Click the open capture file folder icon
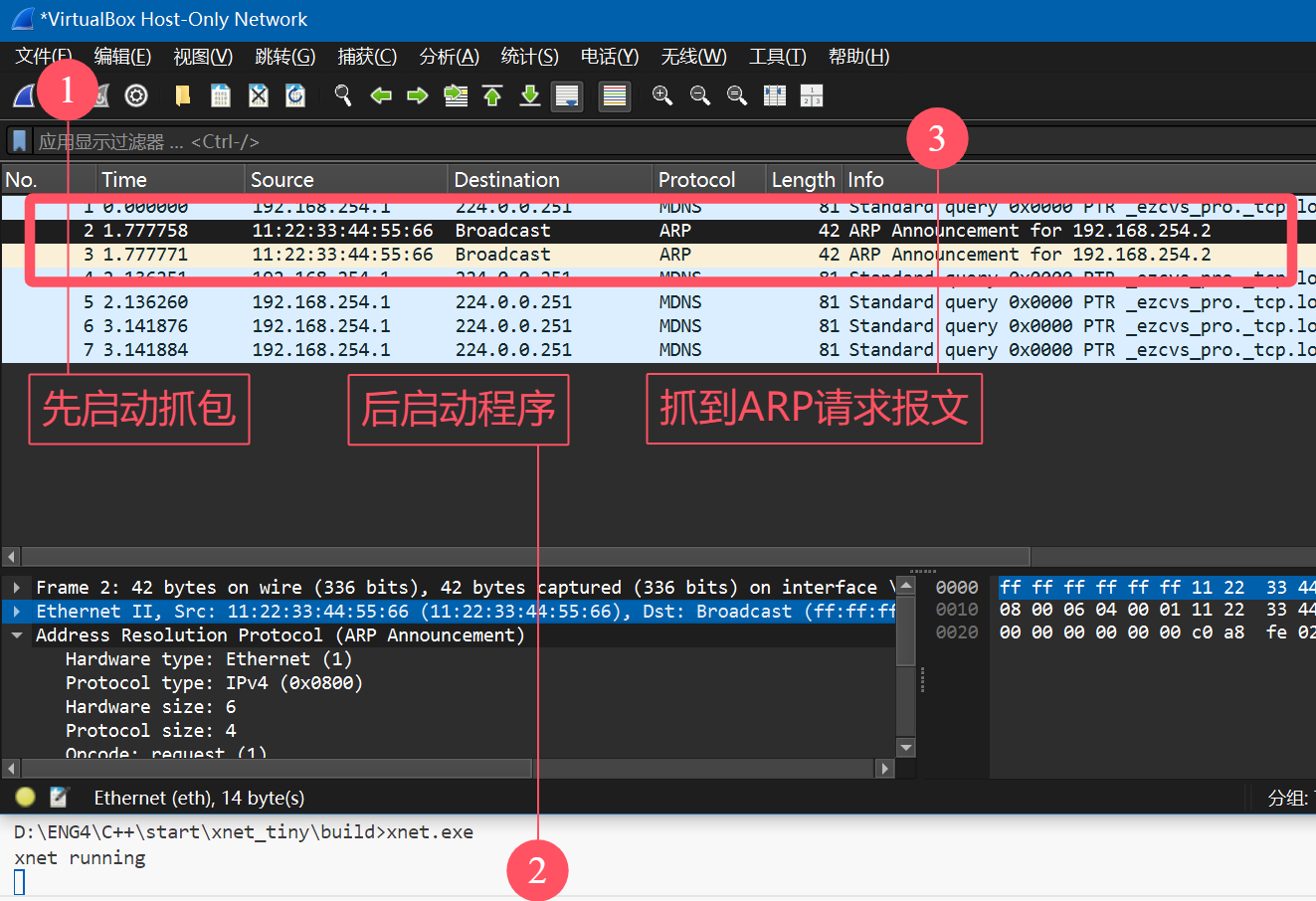The image size is (1316, 901). 183,95
